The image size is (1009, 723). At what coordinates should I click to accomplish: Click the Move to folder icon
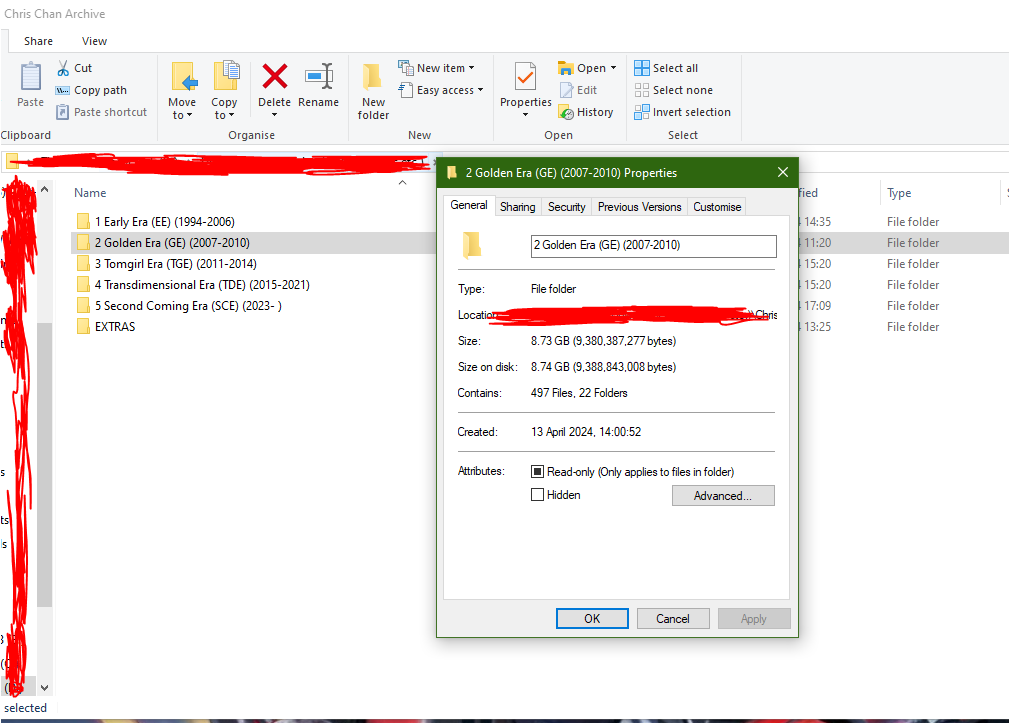184,77
